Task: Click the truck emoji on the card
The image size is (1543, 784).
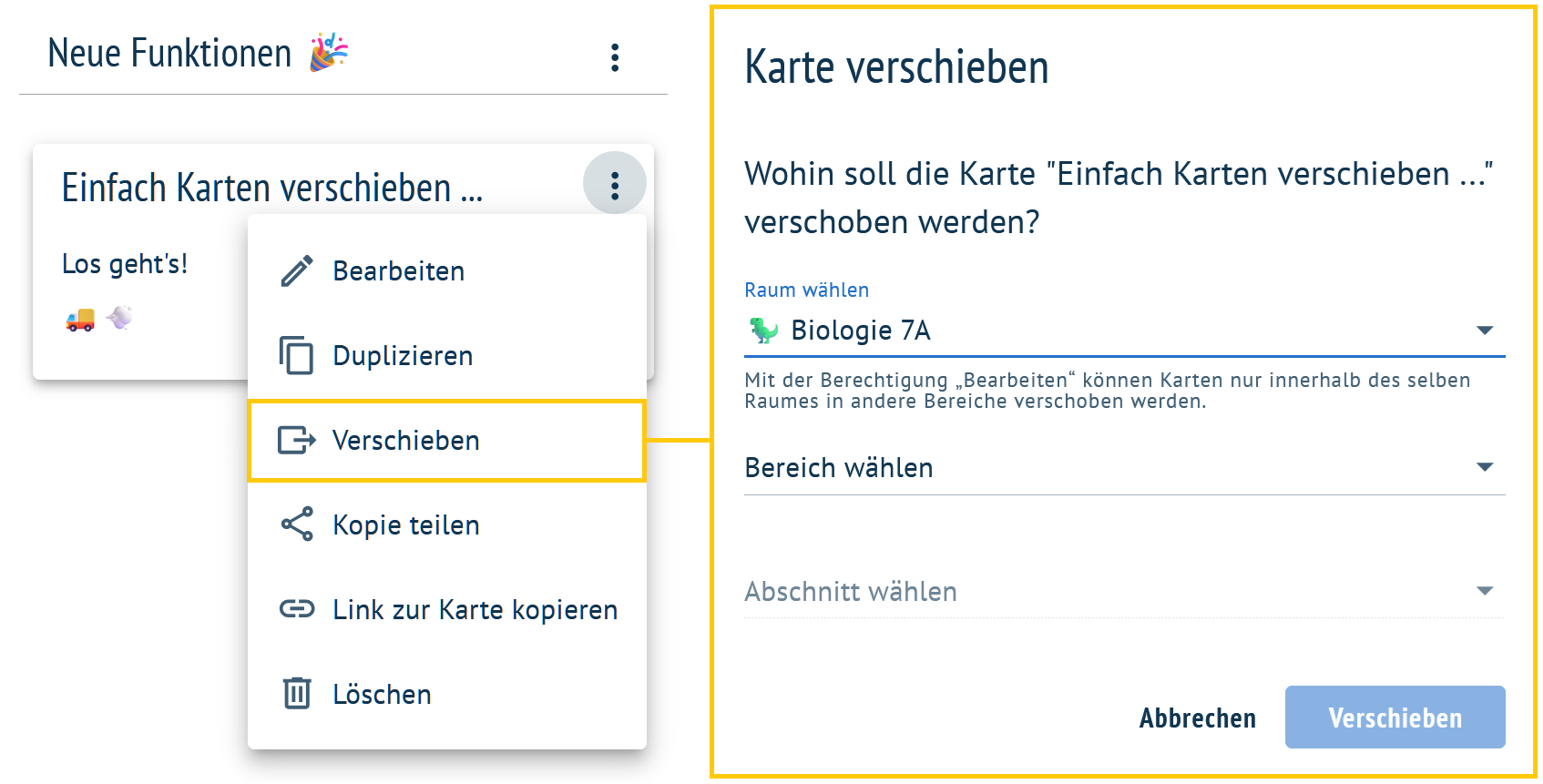Action: tap(80, 320)
